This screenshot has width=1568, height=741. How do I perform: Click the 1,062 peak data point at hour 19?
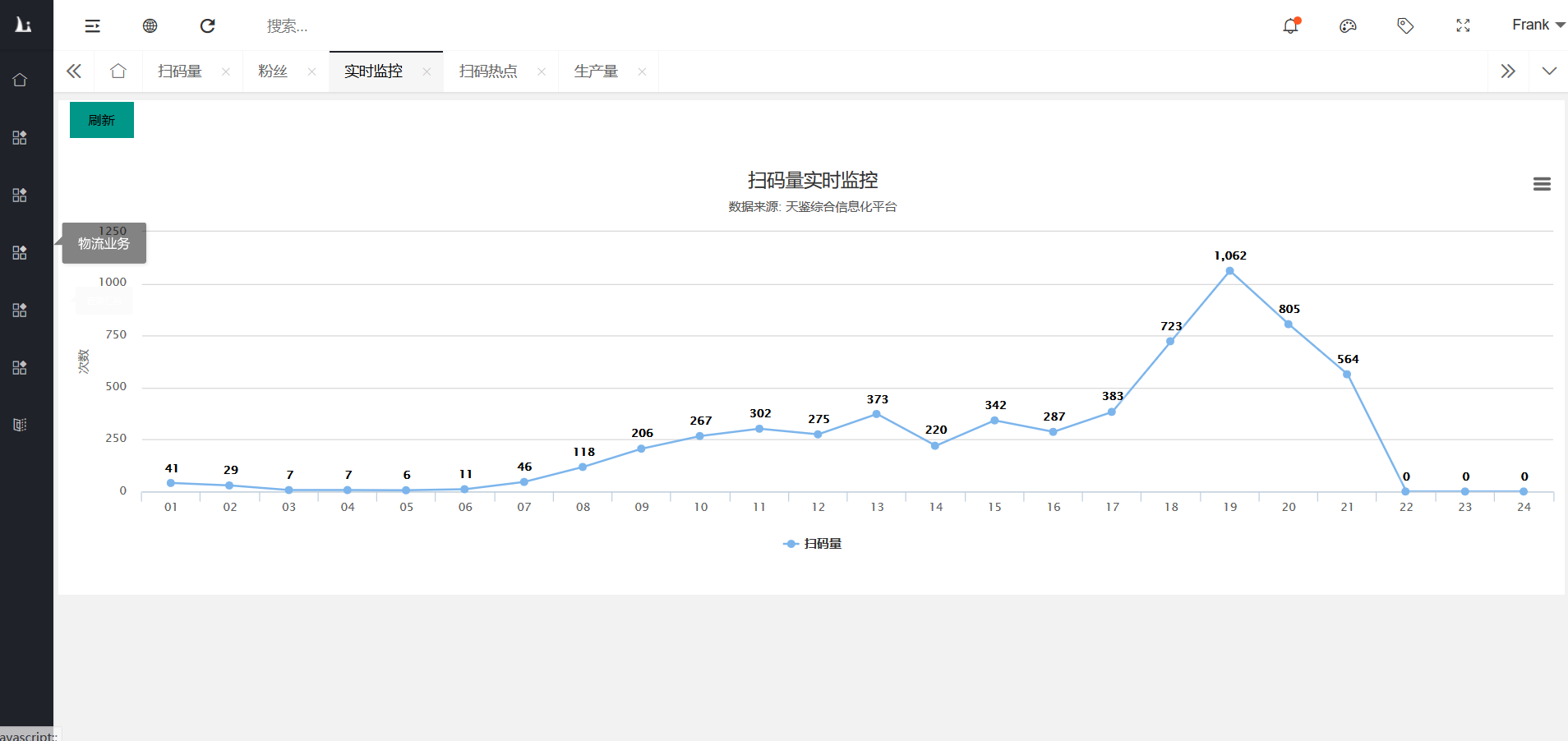click(1229, 271)
